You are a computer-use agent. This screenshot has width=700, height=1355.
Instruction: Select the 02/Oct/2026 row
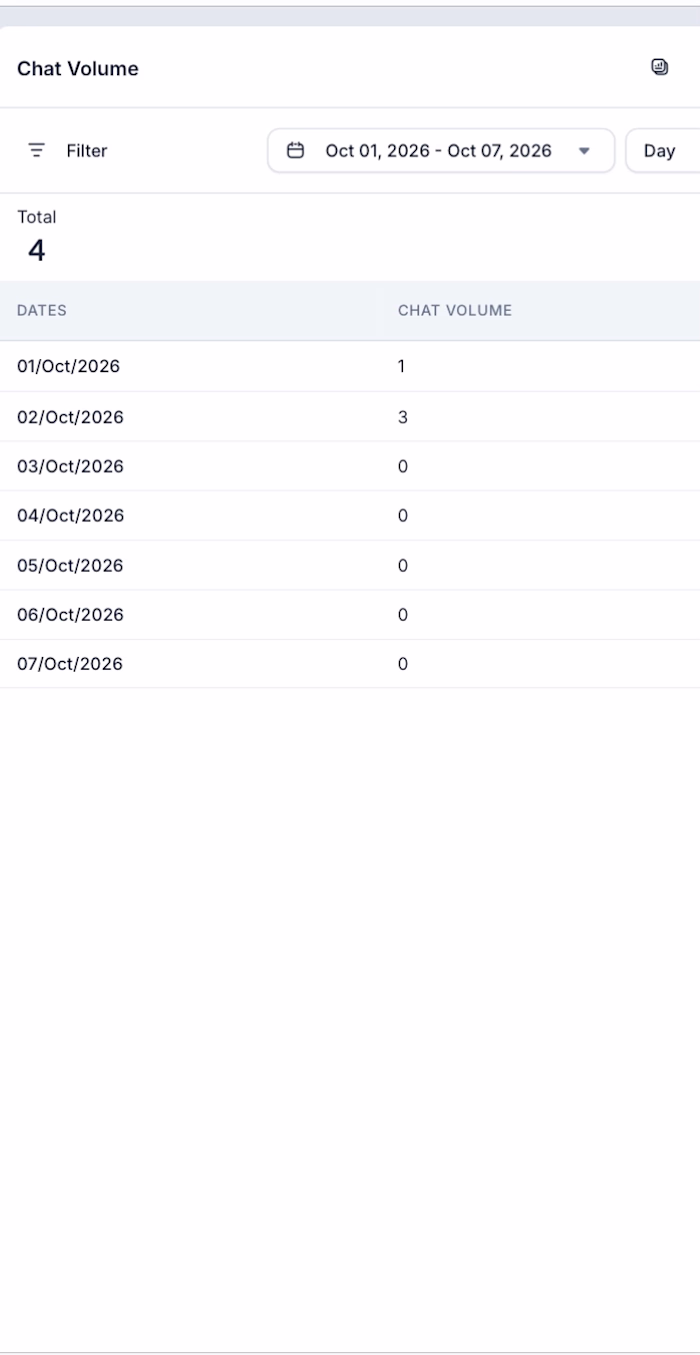coord(350,416)
